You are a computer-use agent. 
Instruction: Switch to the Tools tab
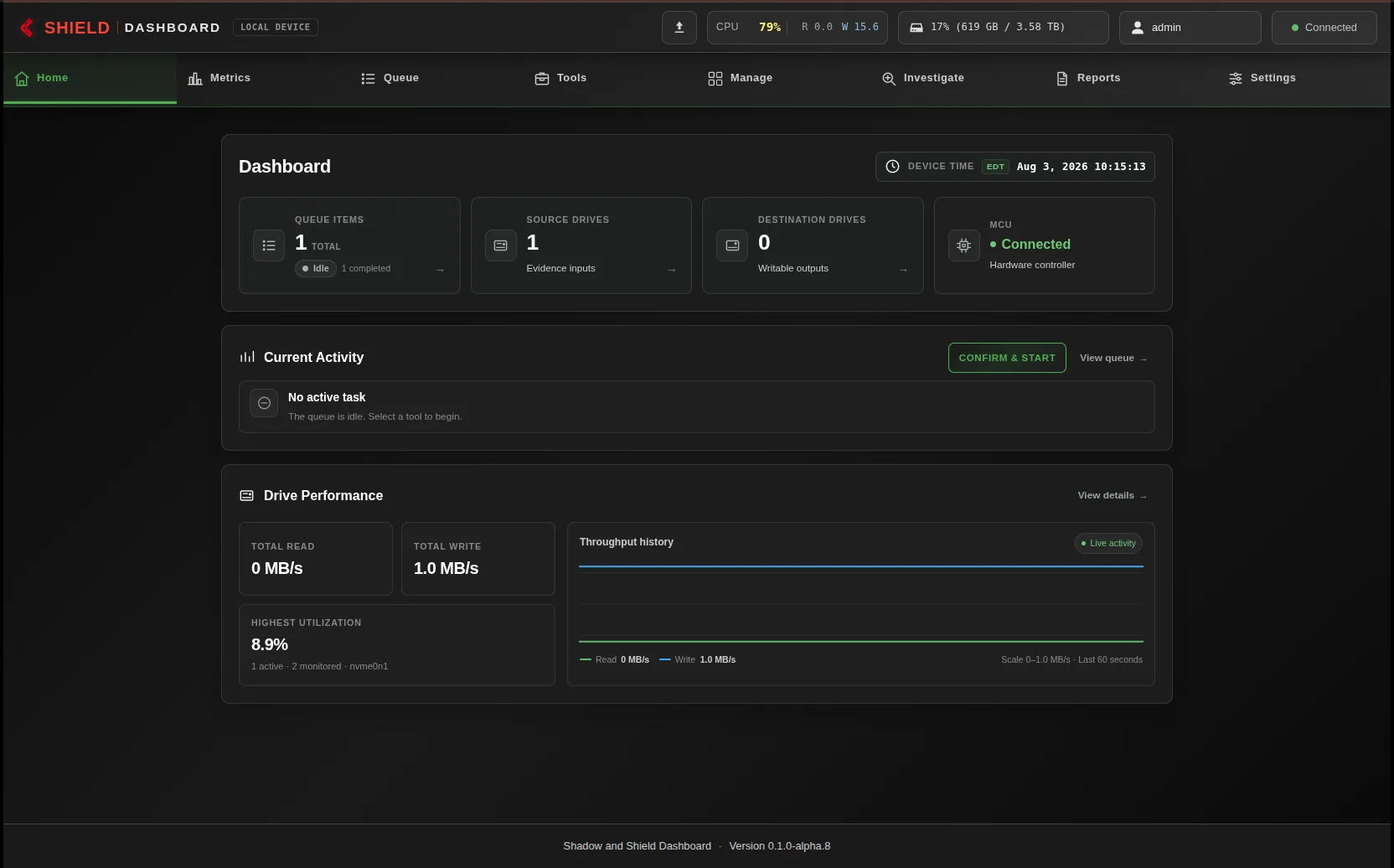(x=610, y=79)
